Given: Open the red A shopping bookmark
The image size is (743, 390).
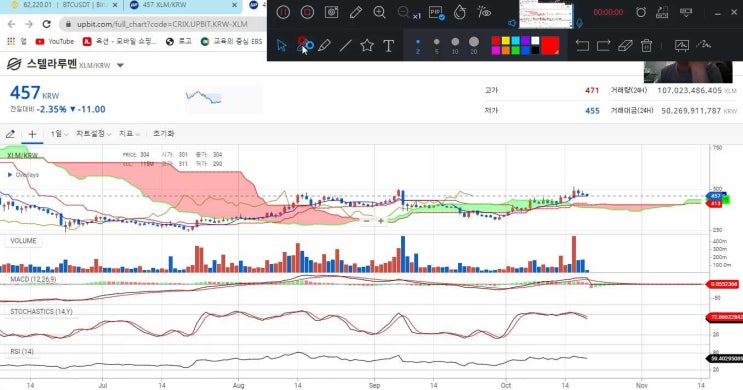Looking at the screenshot, I should [x=119, y=41].
